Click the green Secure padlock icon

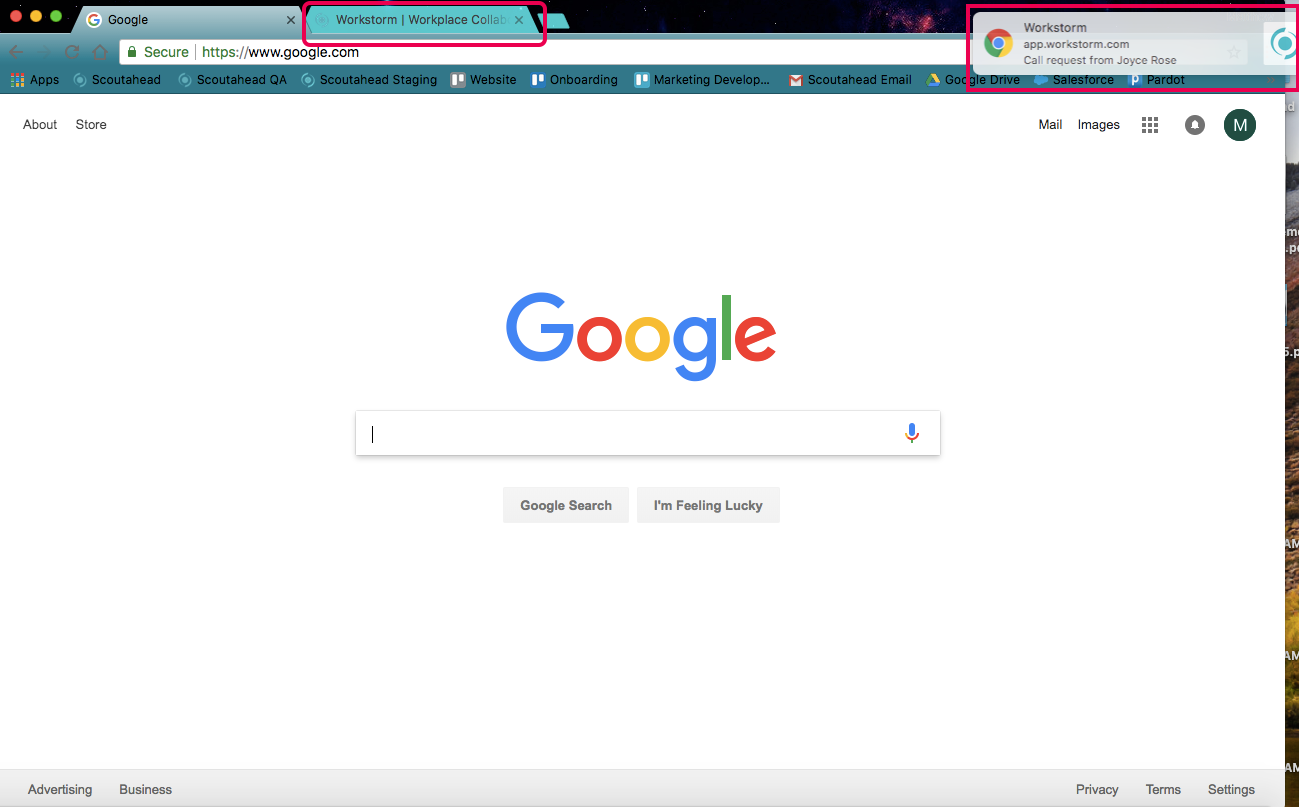[132, 52]
